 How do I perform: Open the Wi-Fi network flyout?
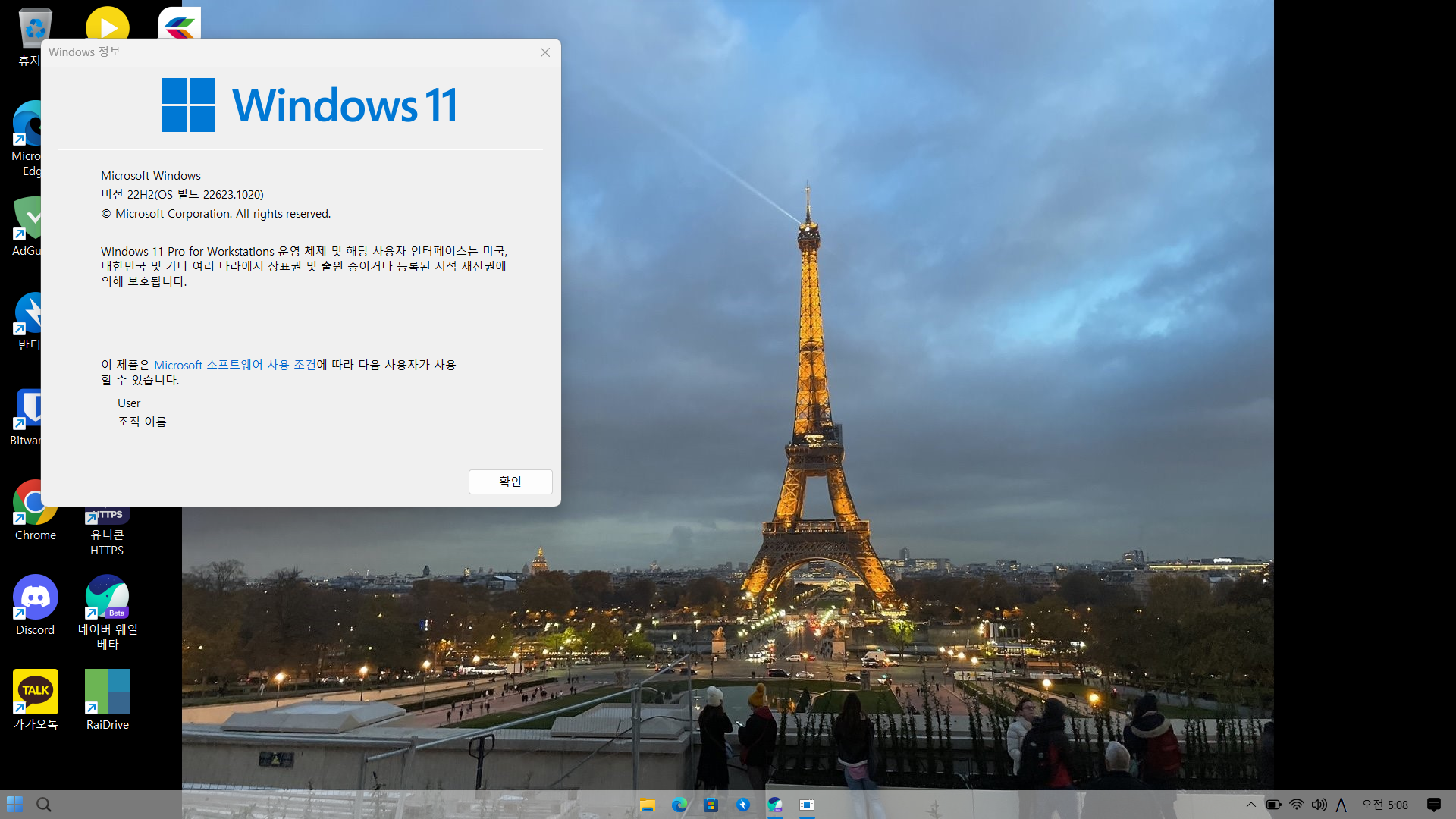(x=1297, y=805)
